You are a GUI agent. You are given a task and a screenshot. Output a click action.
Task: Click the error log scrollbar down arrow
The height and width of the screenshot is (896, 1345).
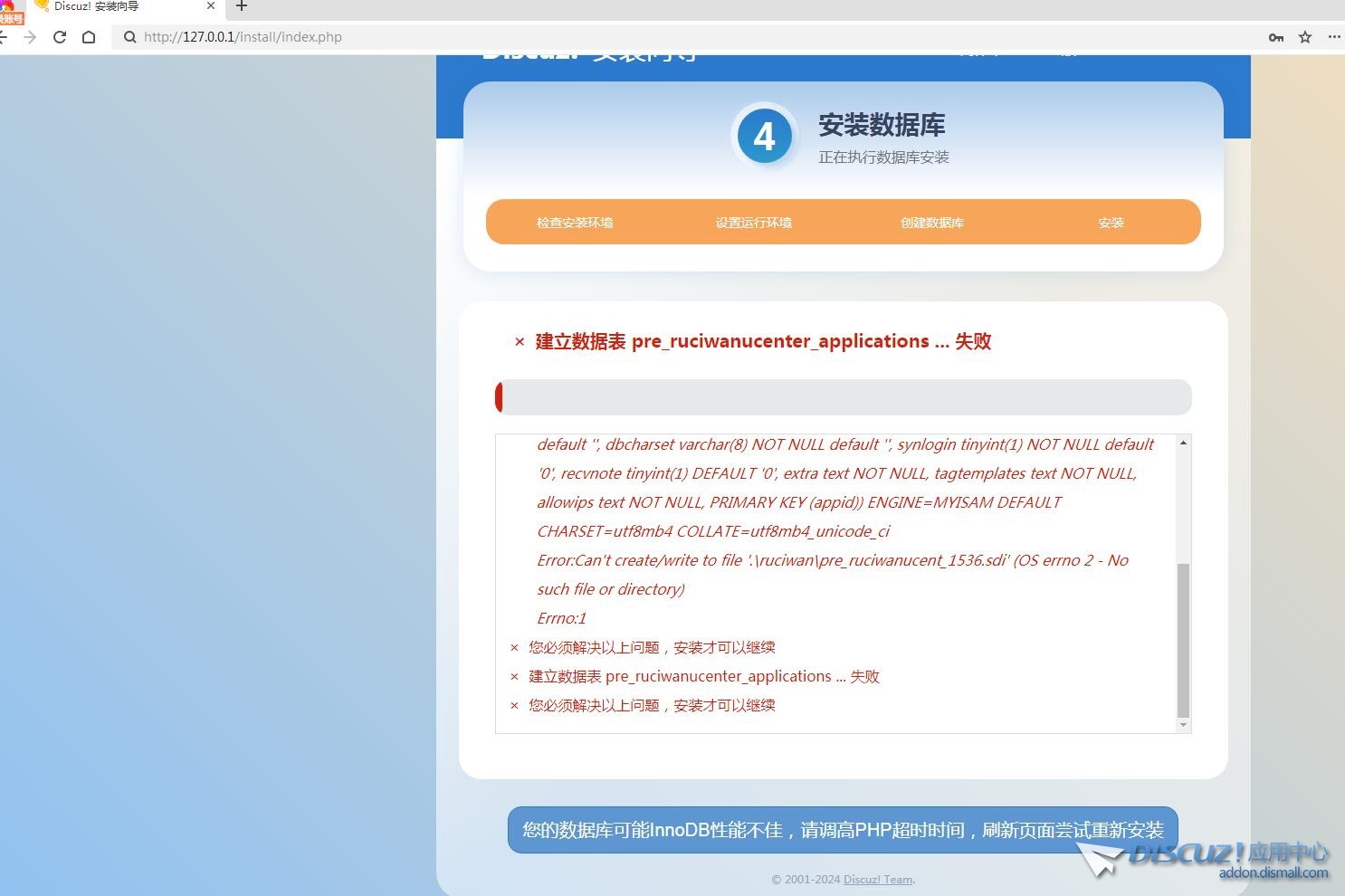click(1183, 725)
